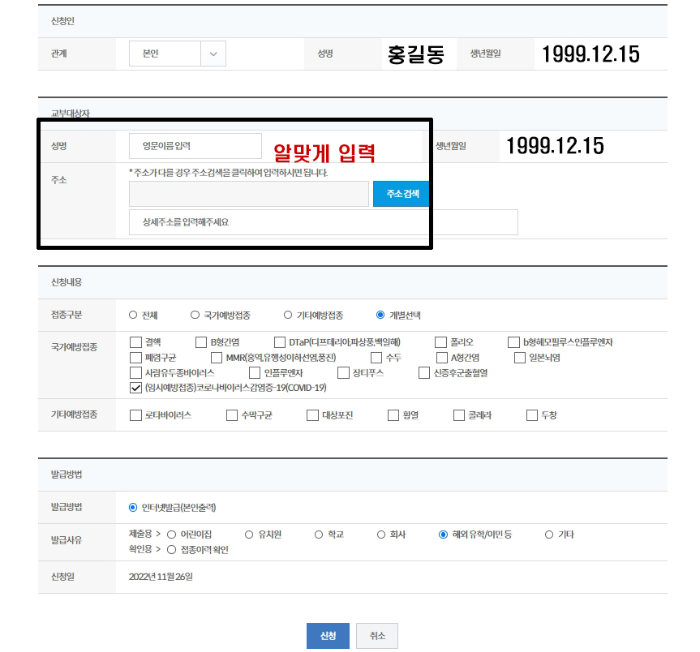This screenshot has width=700, height=652.
Task: Click the 영문이름 입력 name field
Action: [195, 146]
